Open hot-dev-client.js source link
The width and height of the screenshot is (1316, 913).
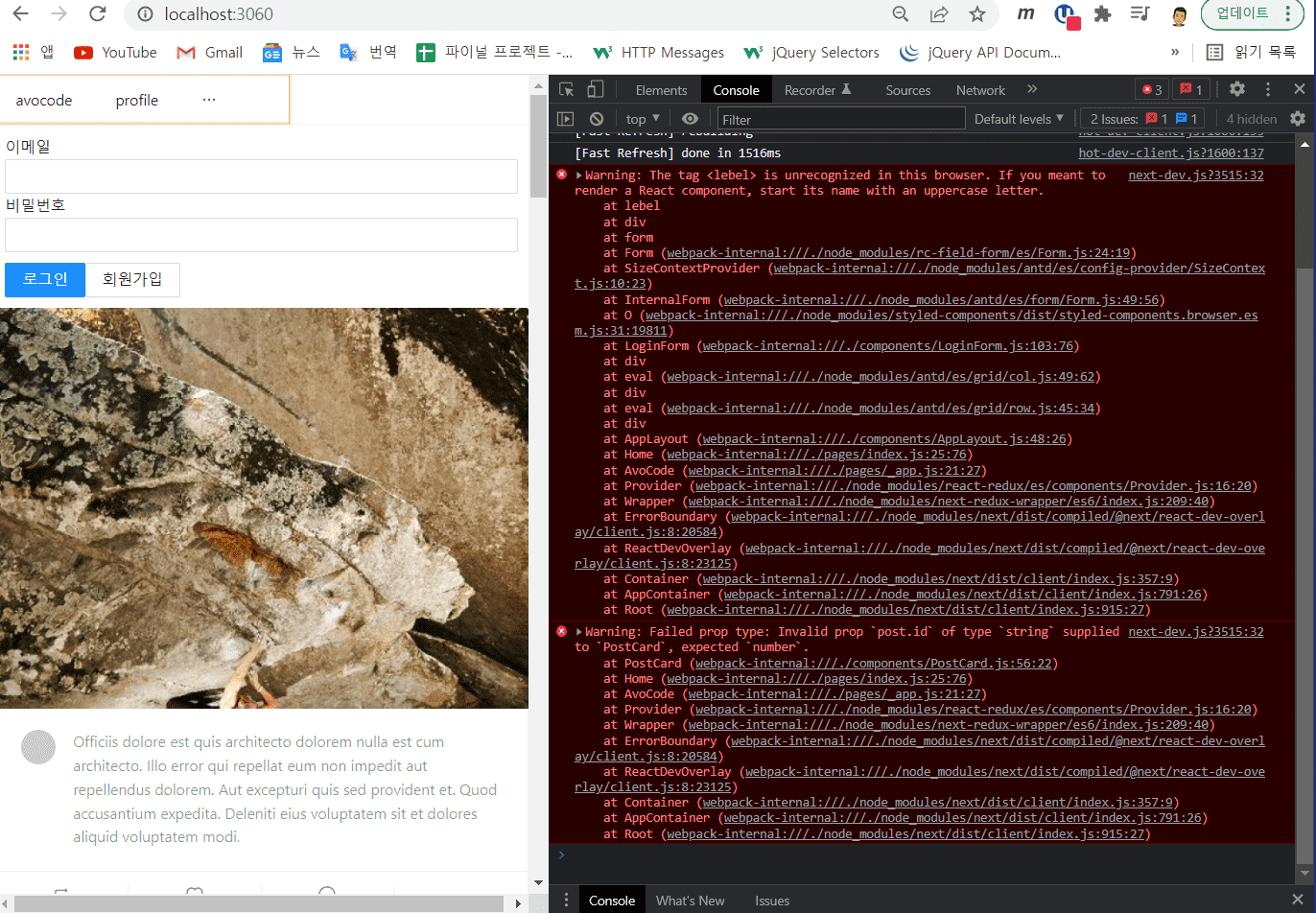1171,153
